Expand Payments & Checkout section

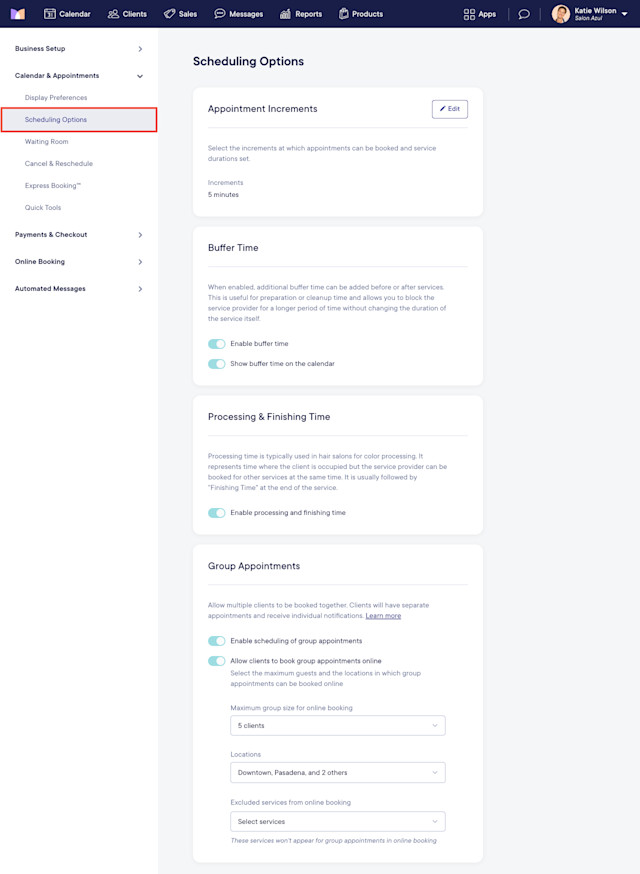pyautogui.click(x=79, y=235)
